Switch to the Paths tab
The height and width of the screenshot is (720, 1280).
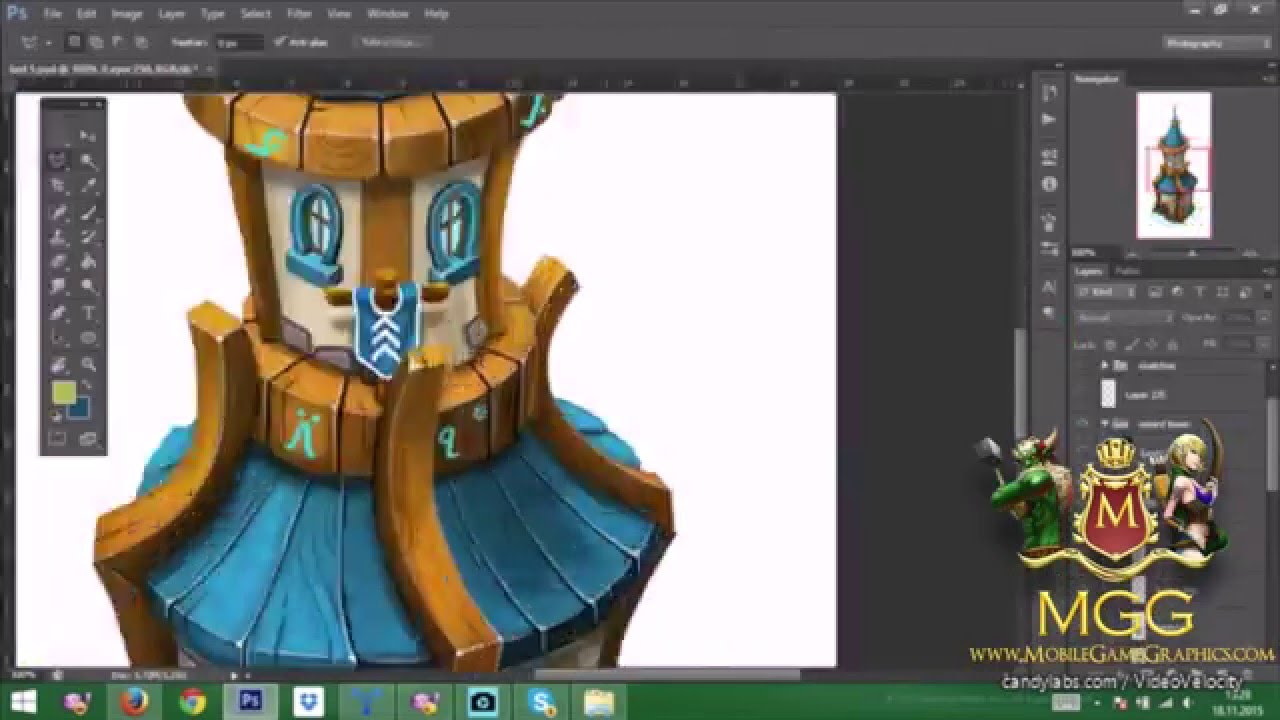pyautogui.click(x=1127, y=271)
